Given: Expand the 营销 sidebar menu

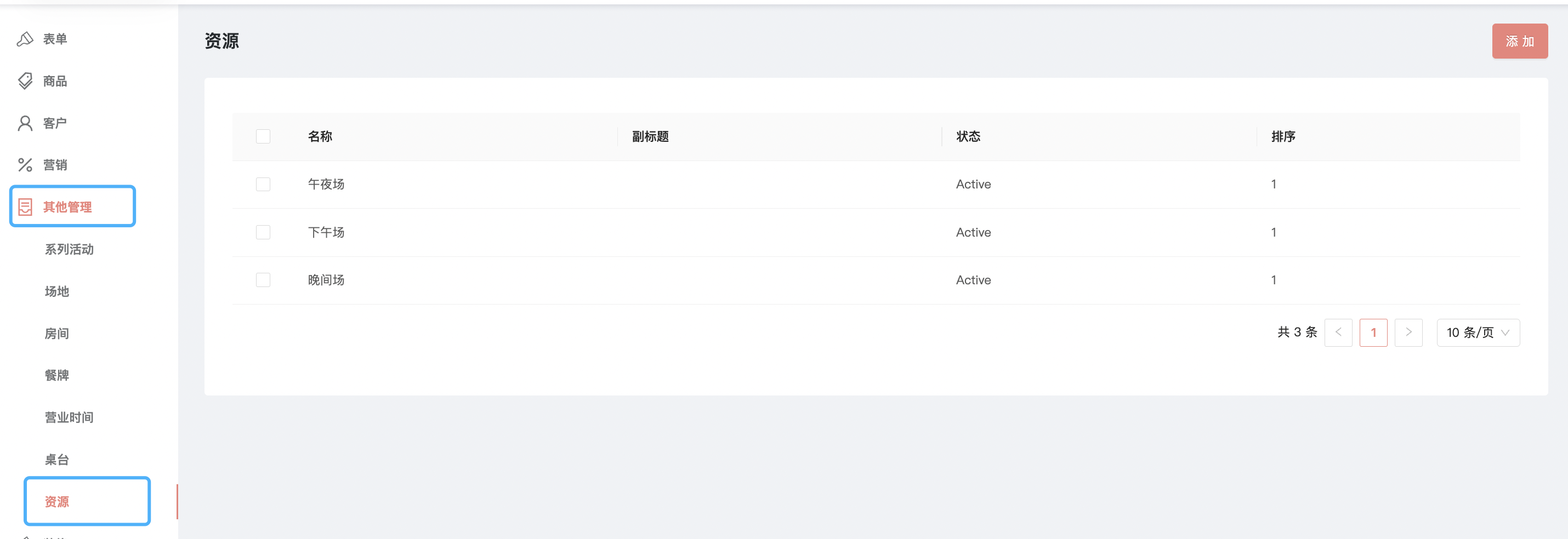Looking at the screenshot, I should [x=55, y=165].
